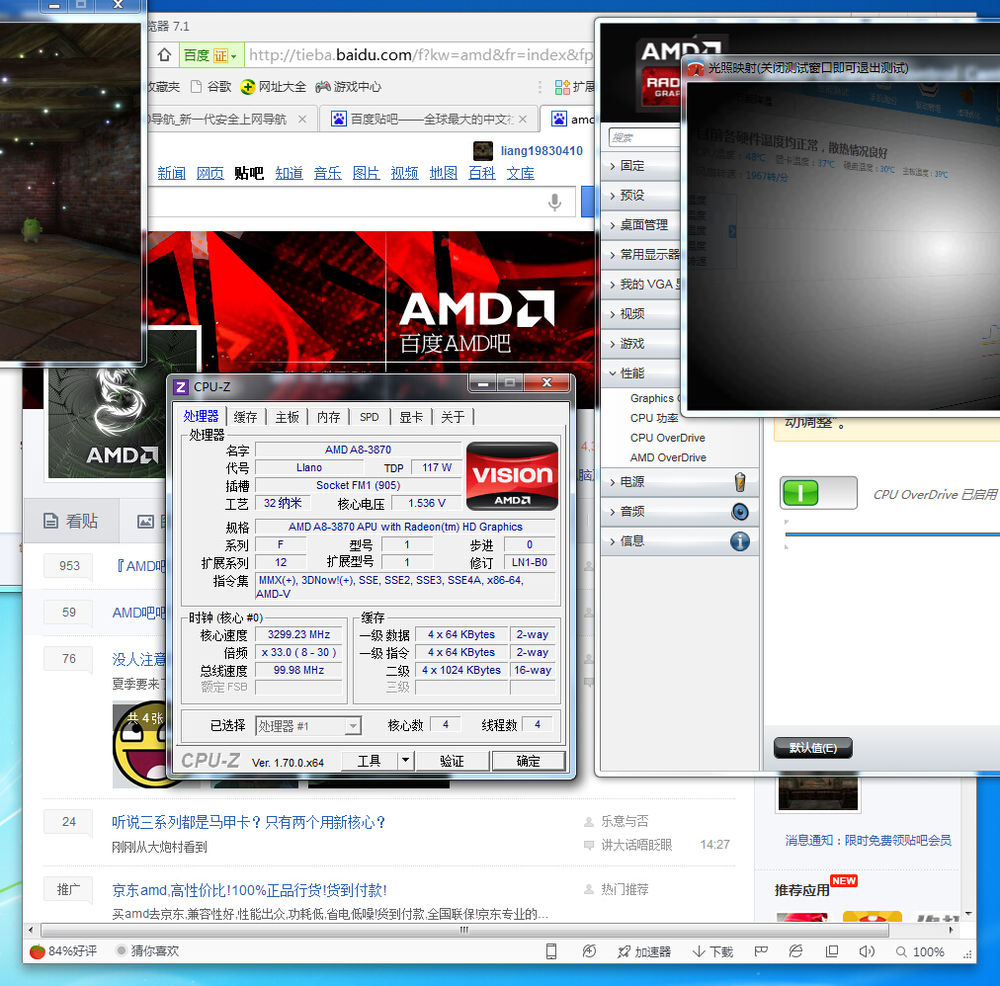This screenshot has width=1000, height=986.
Task: Click the flag icon in the status bar
Action: [x=761, y=952]
